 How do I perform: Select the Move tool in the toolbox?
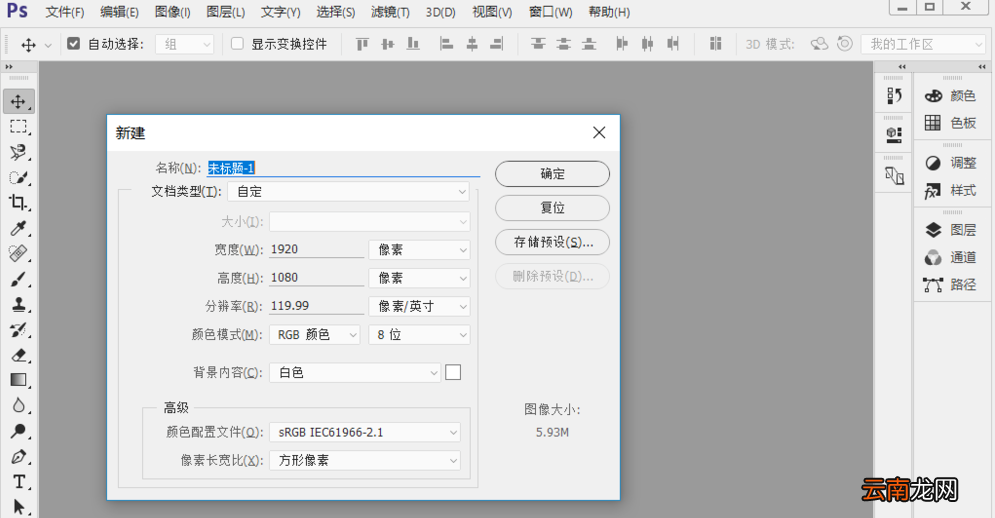18,102
